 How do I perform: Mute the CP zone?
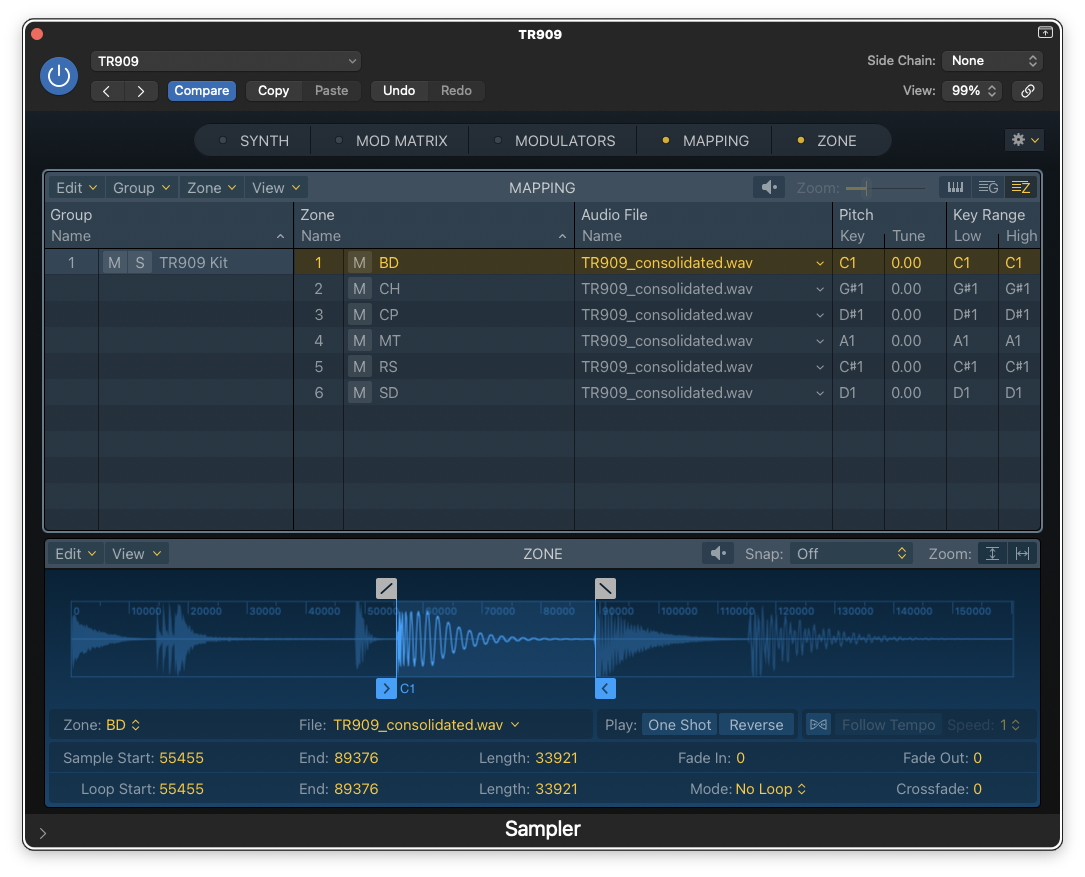pos(359,315)
